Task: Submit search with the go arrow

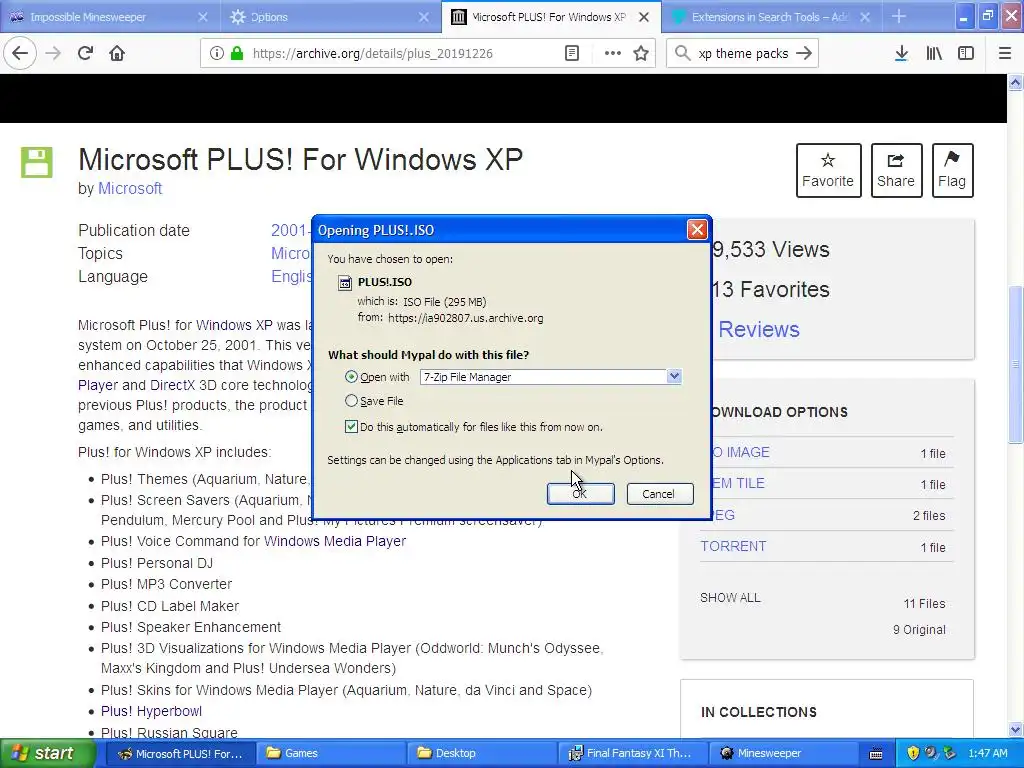Action: [x=805, y=54]
